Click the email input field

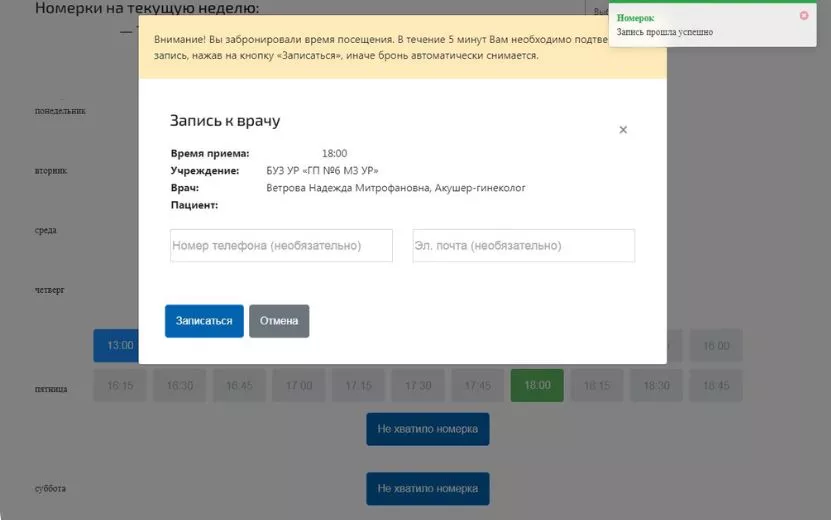point(523,246)
